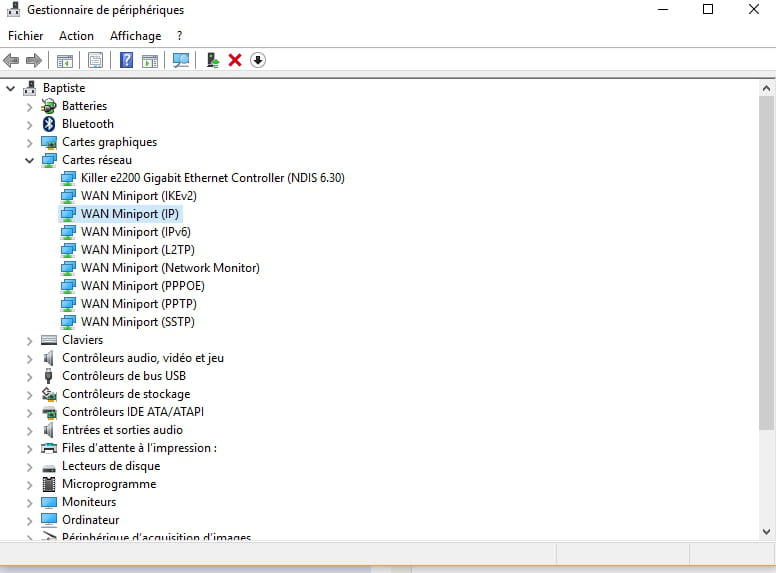Click the vertical scrollbar down arrow
This screenshot has width=776, height=573.
click(767, 532)
